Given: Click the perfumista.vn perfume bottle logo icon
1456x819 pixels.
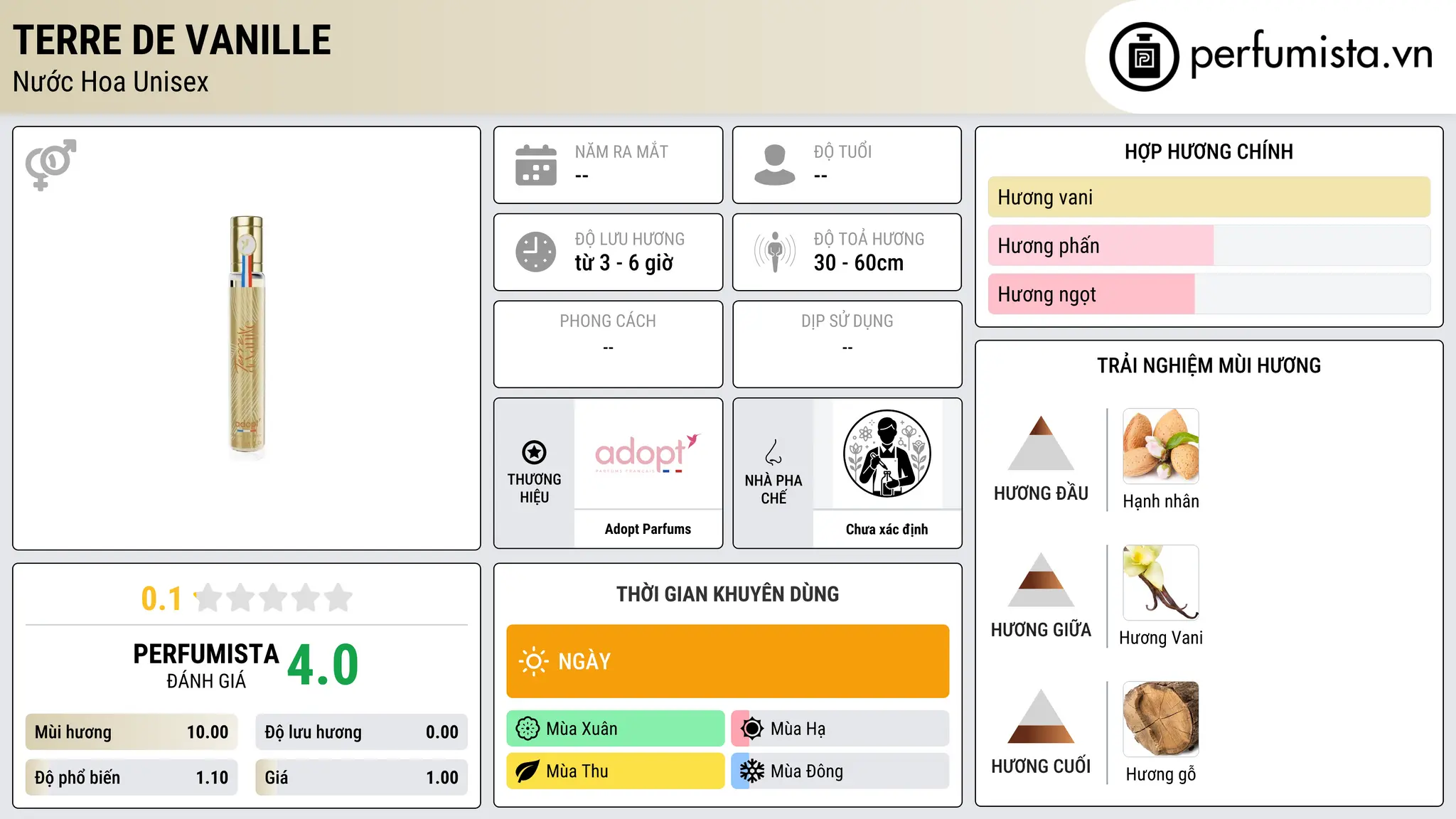Looking at the screenshot, I should tap(1144, 57).
